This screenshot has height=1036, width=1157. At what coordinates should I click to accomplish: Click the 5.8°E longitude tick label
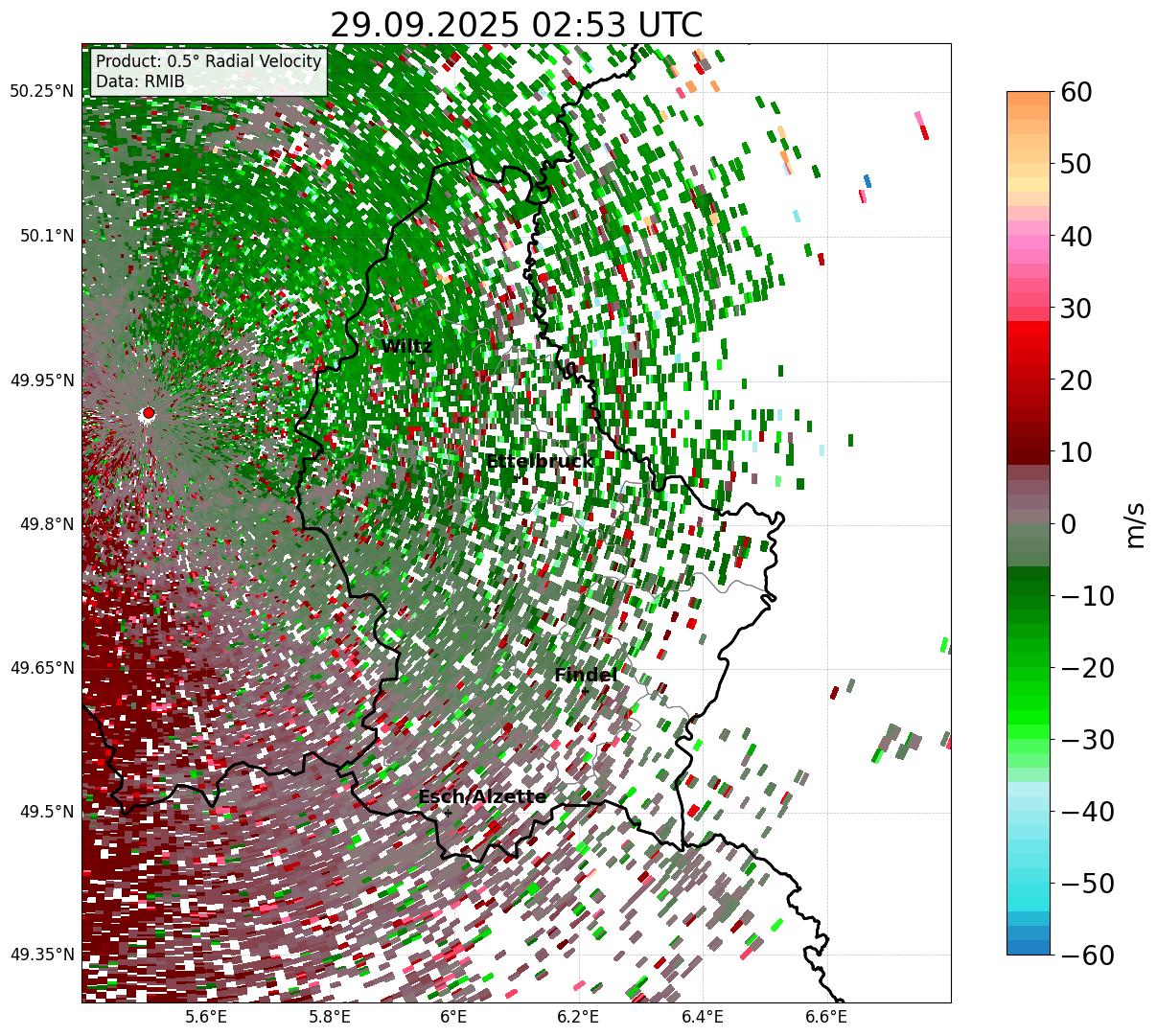pos(330,1017)
